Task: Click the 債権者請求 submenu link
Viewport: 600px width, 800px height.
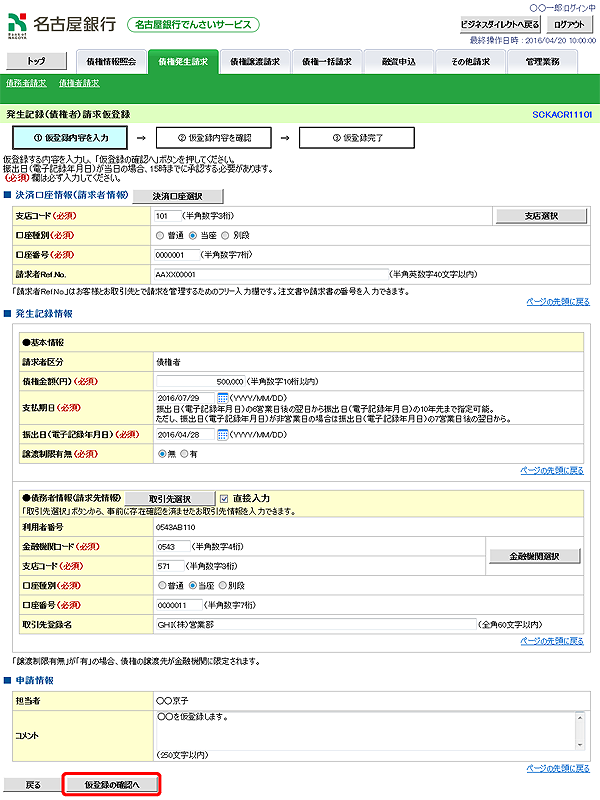Action: [x=79, y=83]
